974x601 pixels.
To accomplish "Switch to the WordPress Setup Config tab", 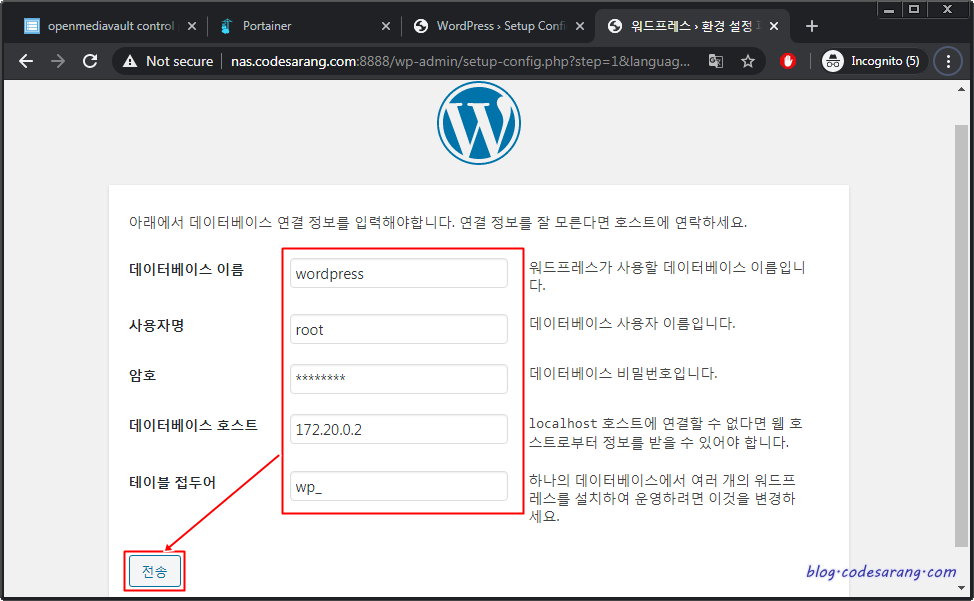I will click(498, 26).
